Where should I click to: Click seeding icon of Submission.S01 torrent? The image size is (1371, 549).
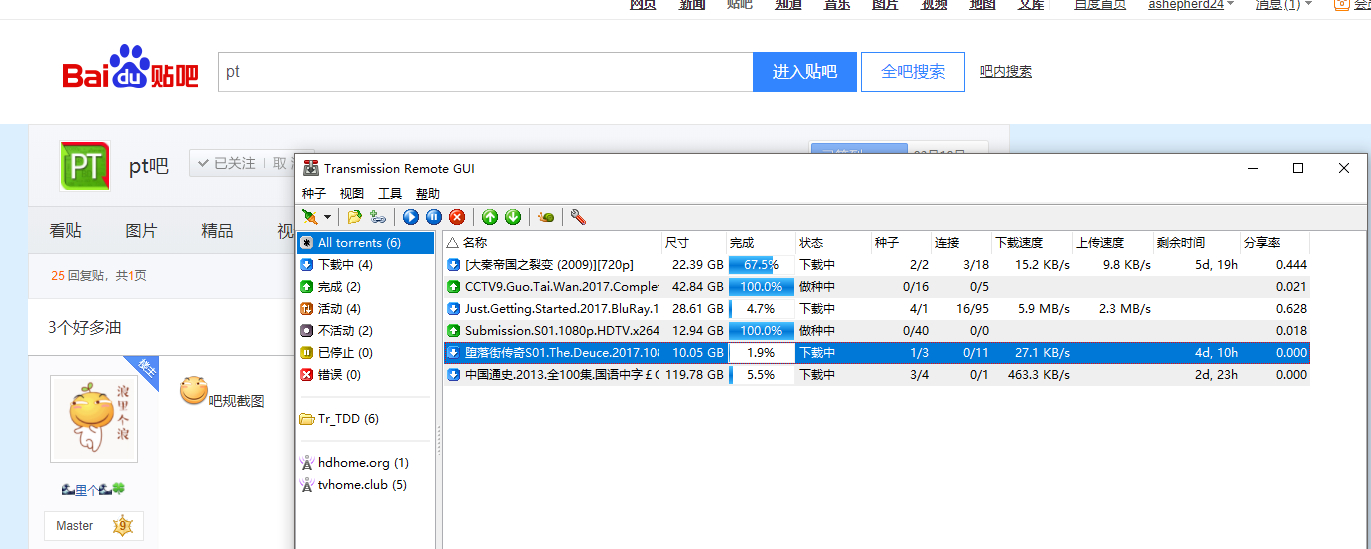coord(454,330)
